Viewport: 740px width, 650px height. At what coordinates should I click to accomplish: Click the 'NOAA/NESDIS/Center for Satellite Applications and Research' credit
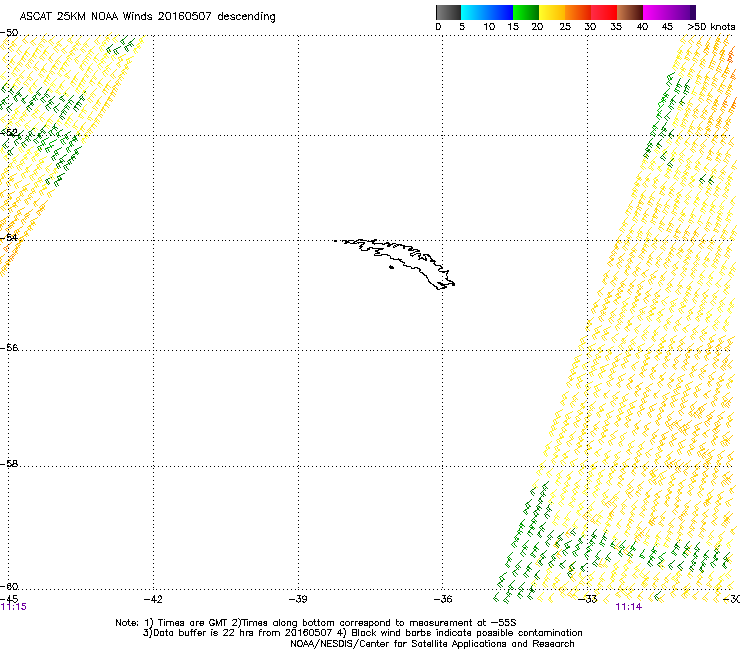[432, 644]
